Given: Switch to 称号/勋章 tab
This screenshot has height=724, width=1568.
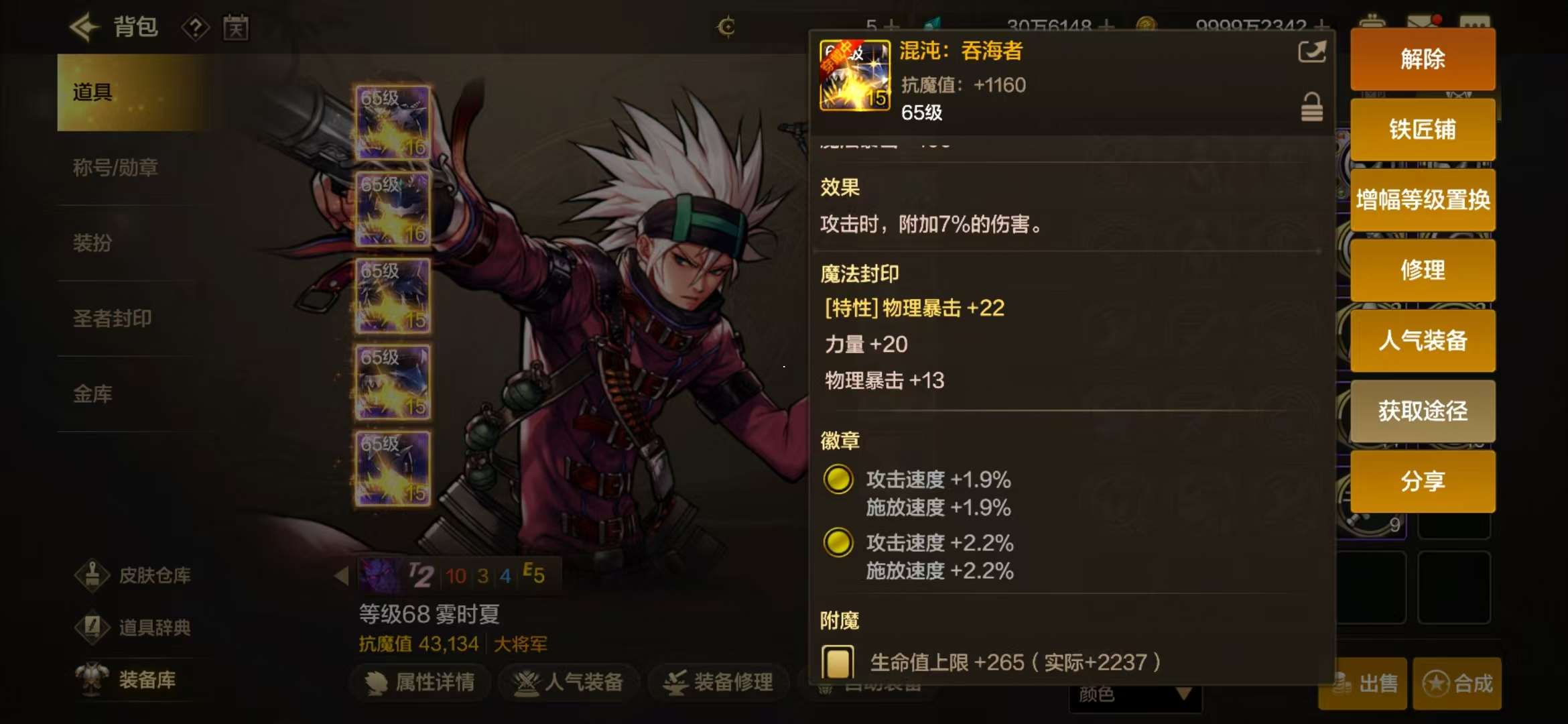Looking at the screenshot, I should click(116, 167).
